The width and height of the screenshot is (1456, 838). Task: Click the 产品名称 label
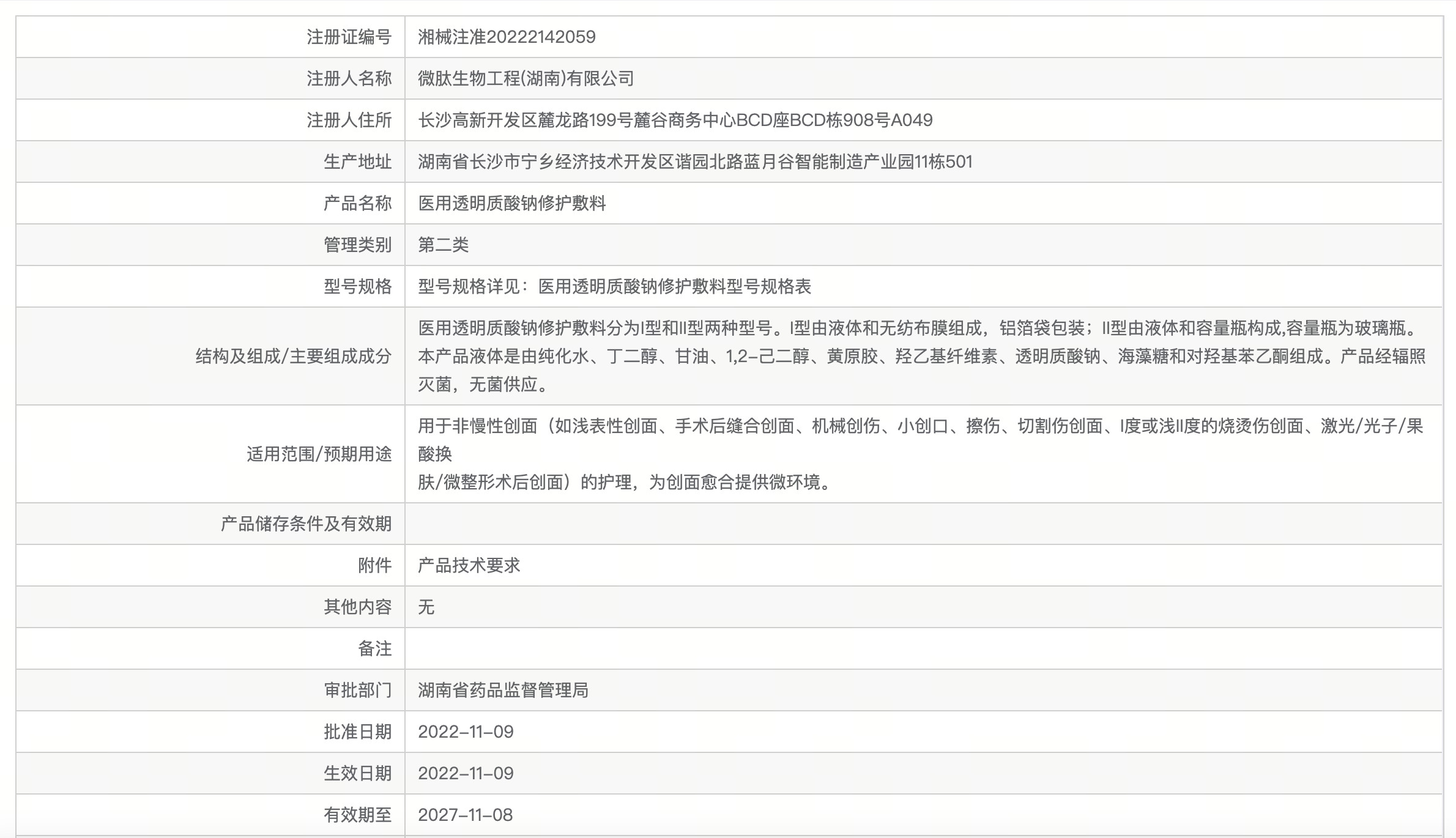point(358,203)
